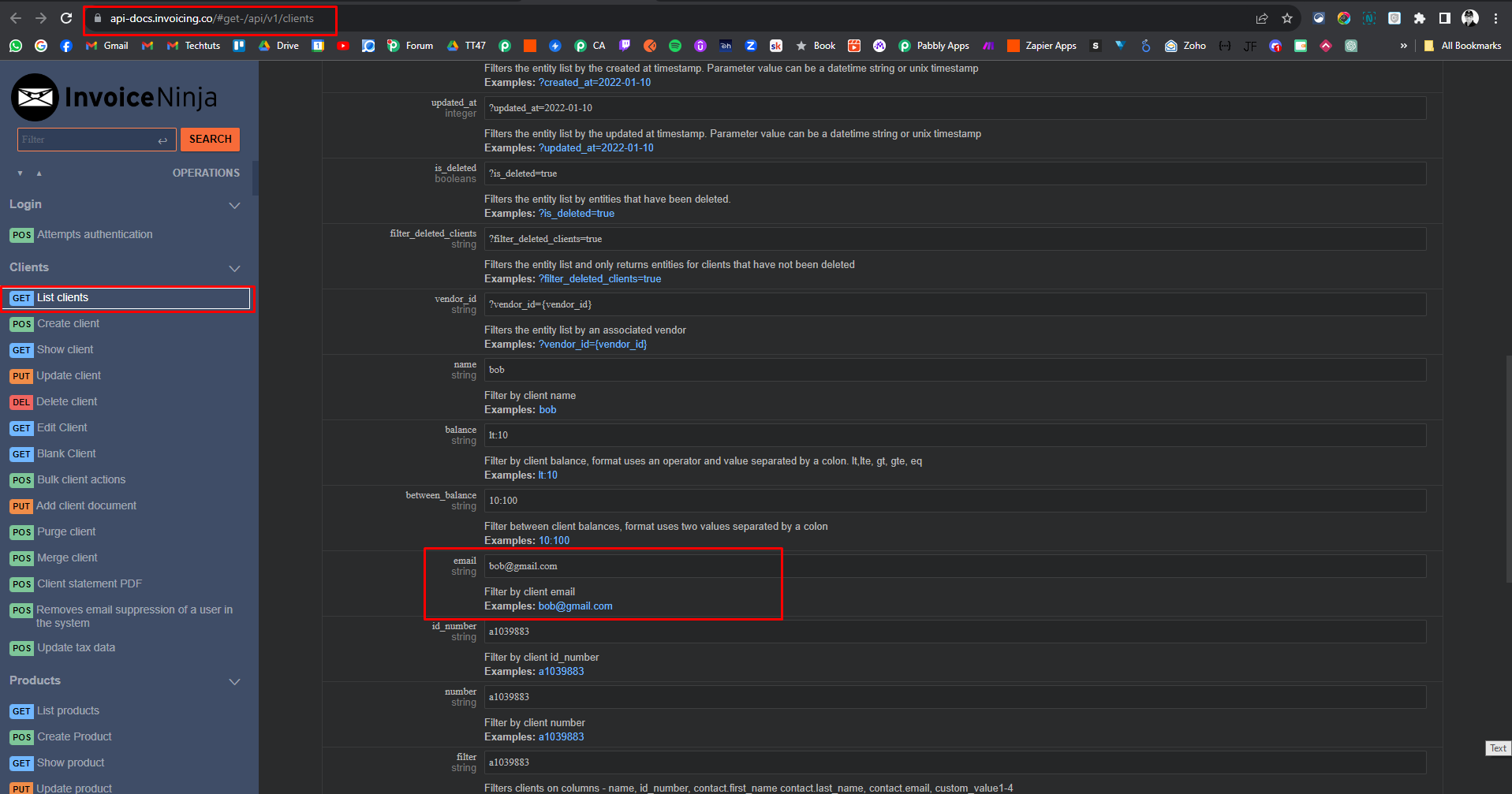Collapse the Login section chevron
This screenshot has height=794, width=1512.
pyautogui.click(x=234, y=205)
